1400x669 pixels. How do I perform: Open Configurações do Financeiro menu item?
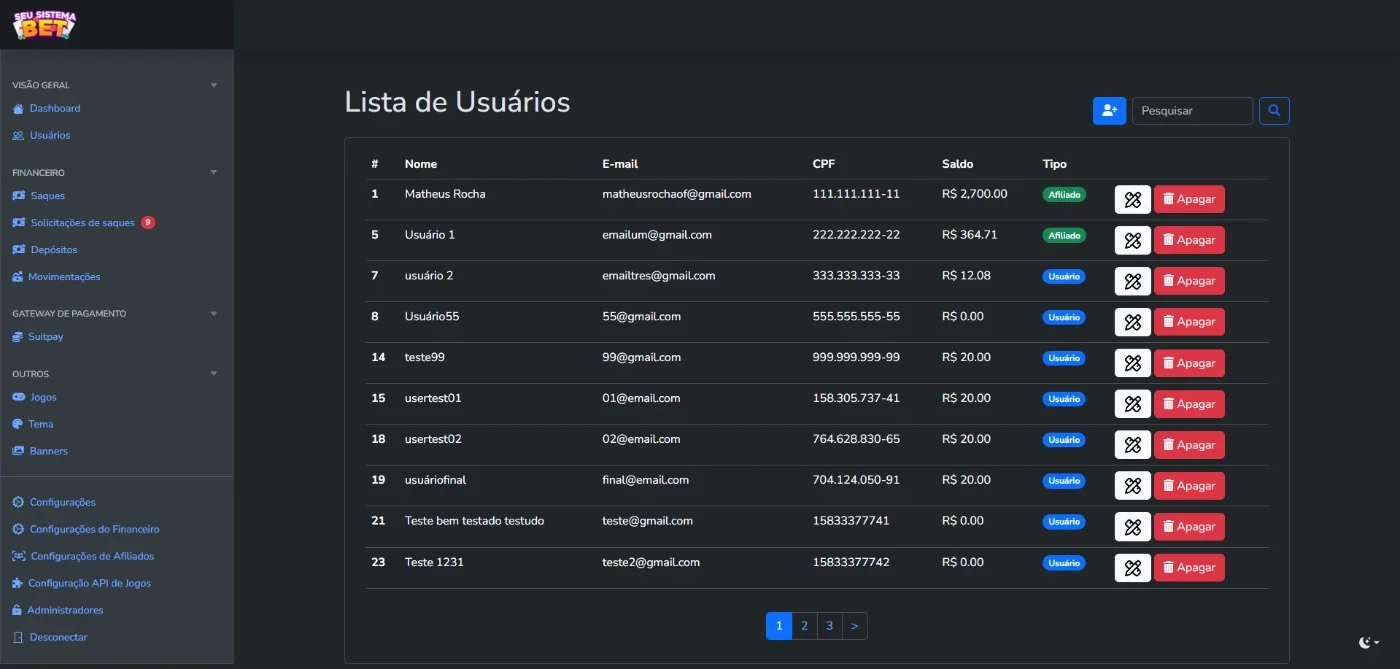(86, 529)
